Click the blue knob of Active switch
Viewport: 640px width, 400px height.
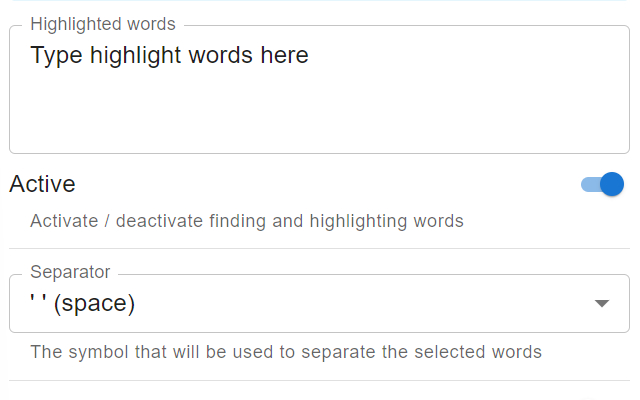pyautogui.click(x=611, y=184)
